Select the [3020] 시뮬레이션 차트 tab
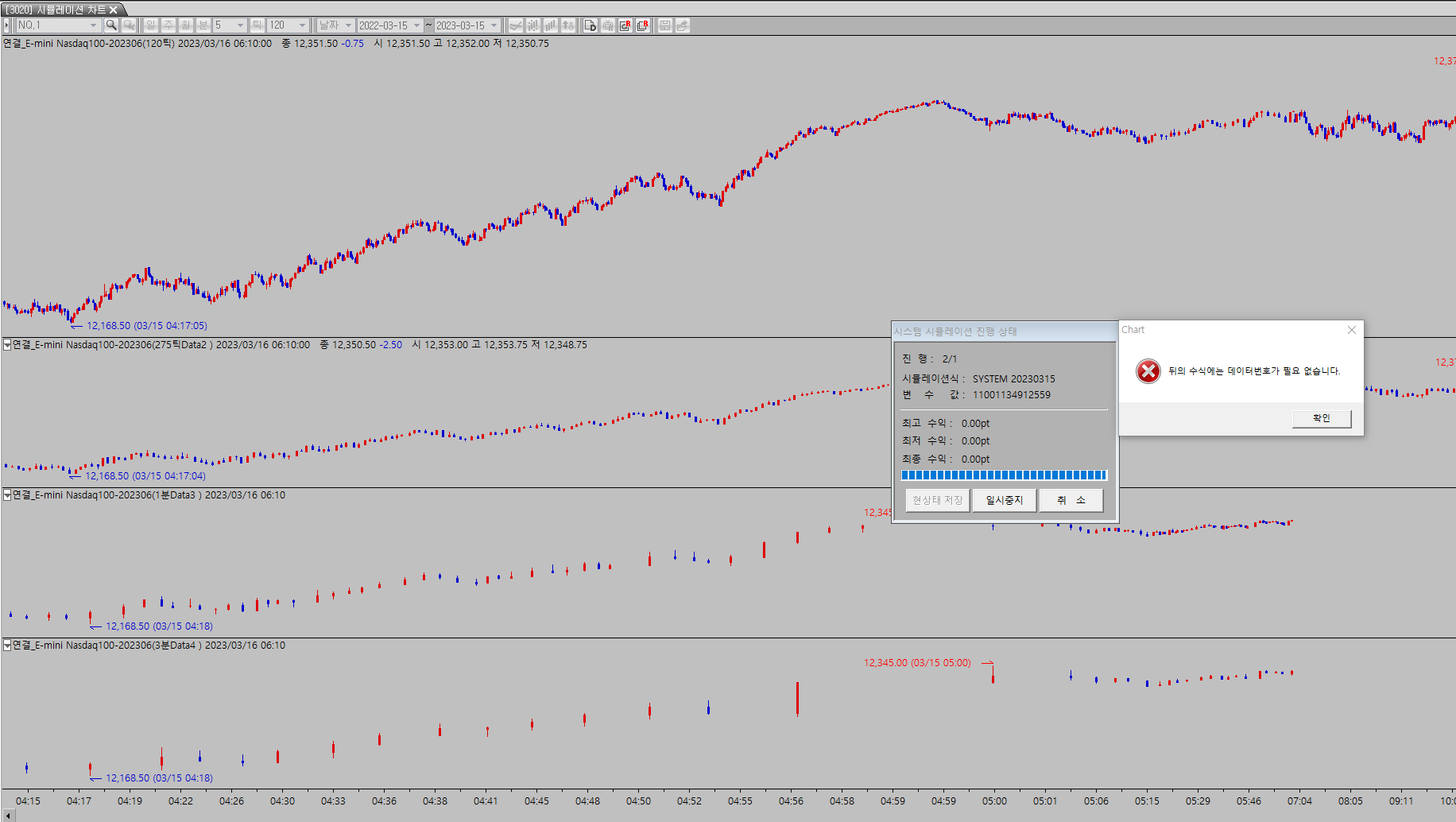Image resolution: width=1456 pixels, height=822 pixels. (x=56, y=10)
